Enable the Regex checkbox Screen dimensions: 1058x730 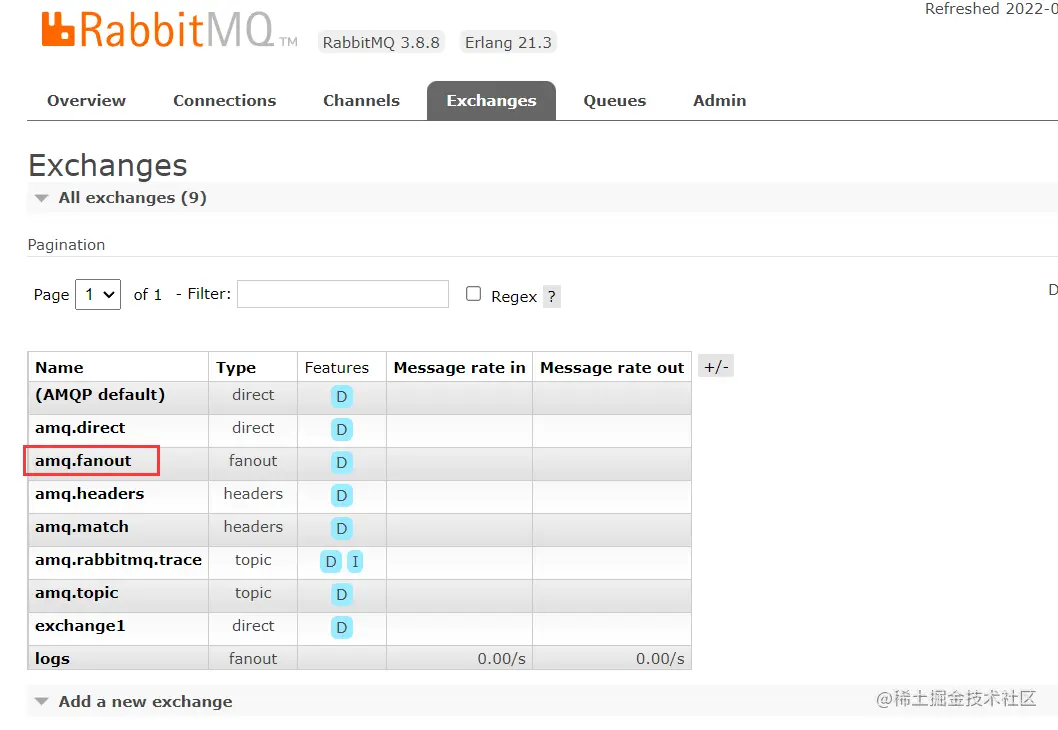pos(474,293)
